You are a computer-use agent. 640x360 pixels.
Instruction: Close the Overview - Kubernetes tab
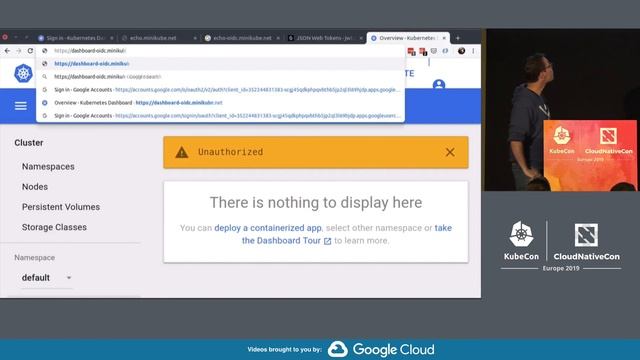[x=444, y=38]
